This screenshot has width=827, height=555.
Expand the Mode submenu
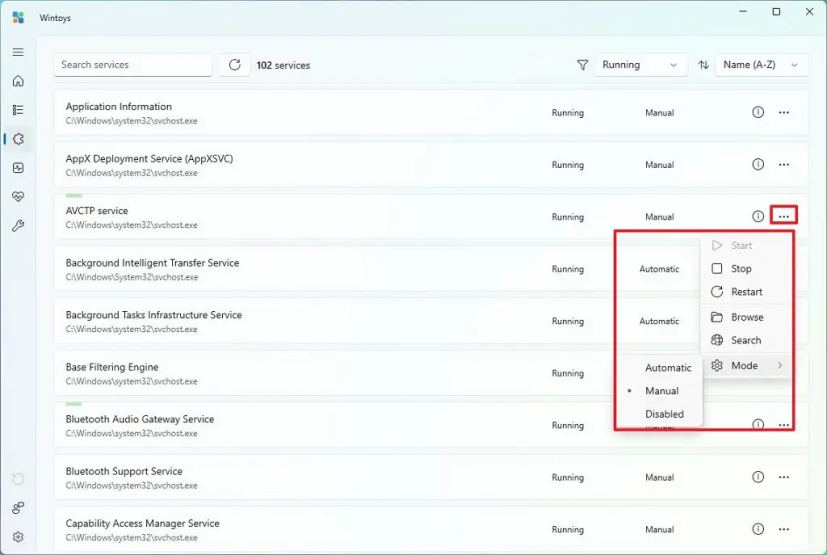click(x=746, y=366)
